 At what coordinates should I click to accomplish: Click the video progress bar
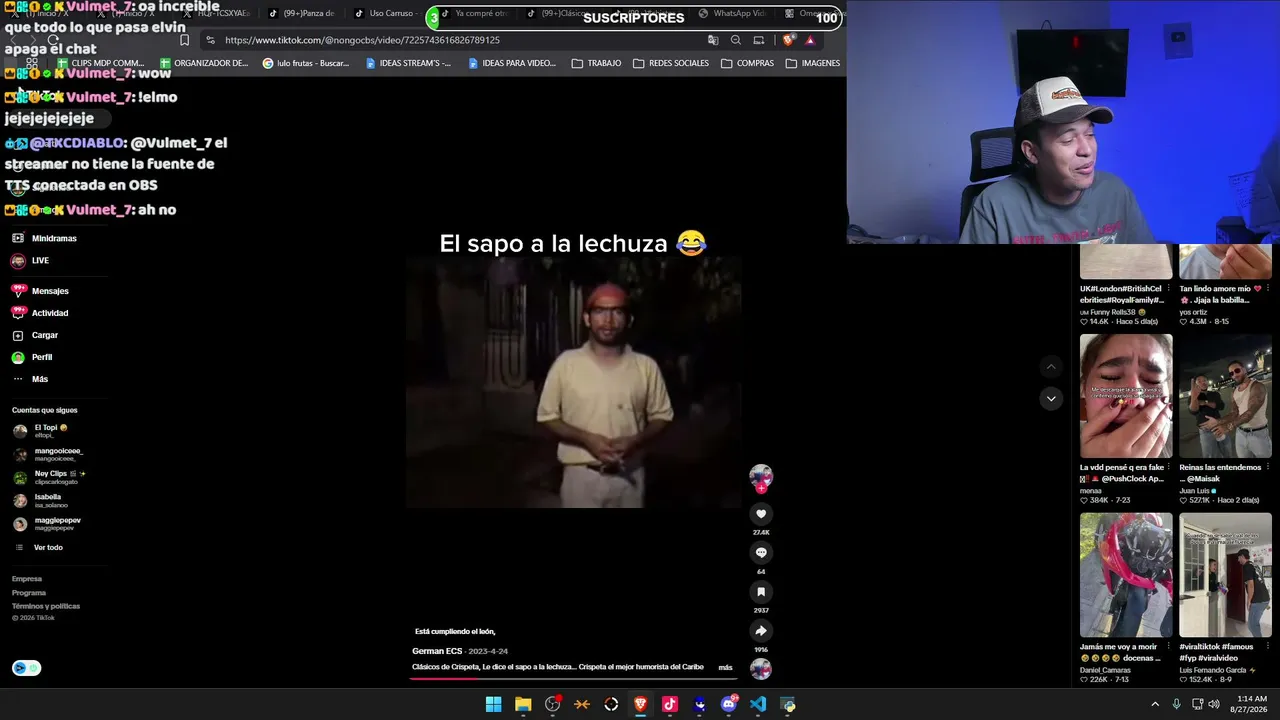click(574, 678)
